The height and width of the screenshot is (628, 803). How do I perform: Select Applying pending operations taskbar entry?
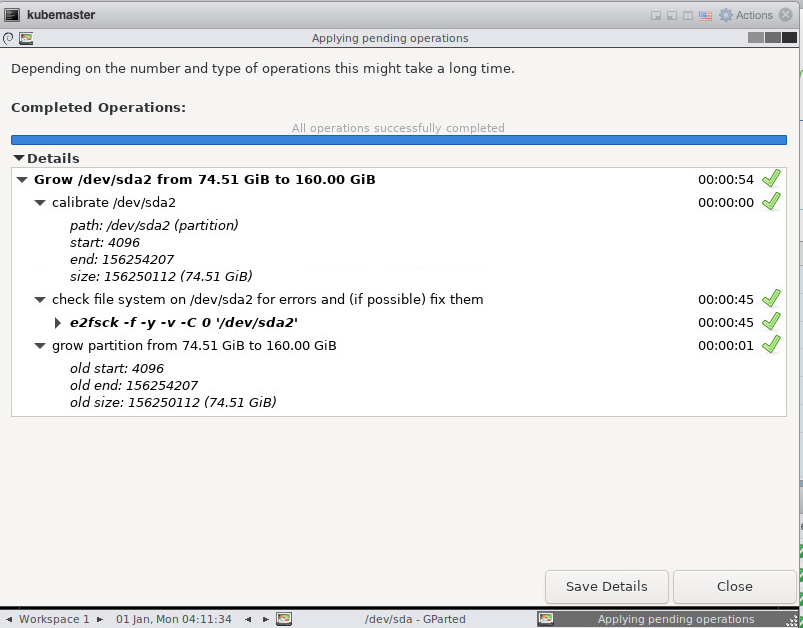(668, 619)
